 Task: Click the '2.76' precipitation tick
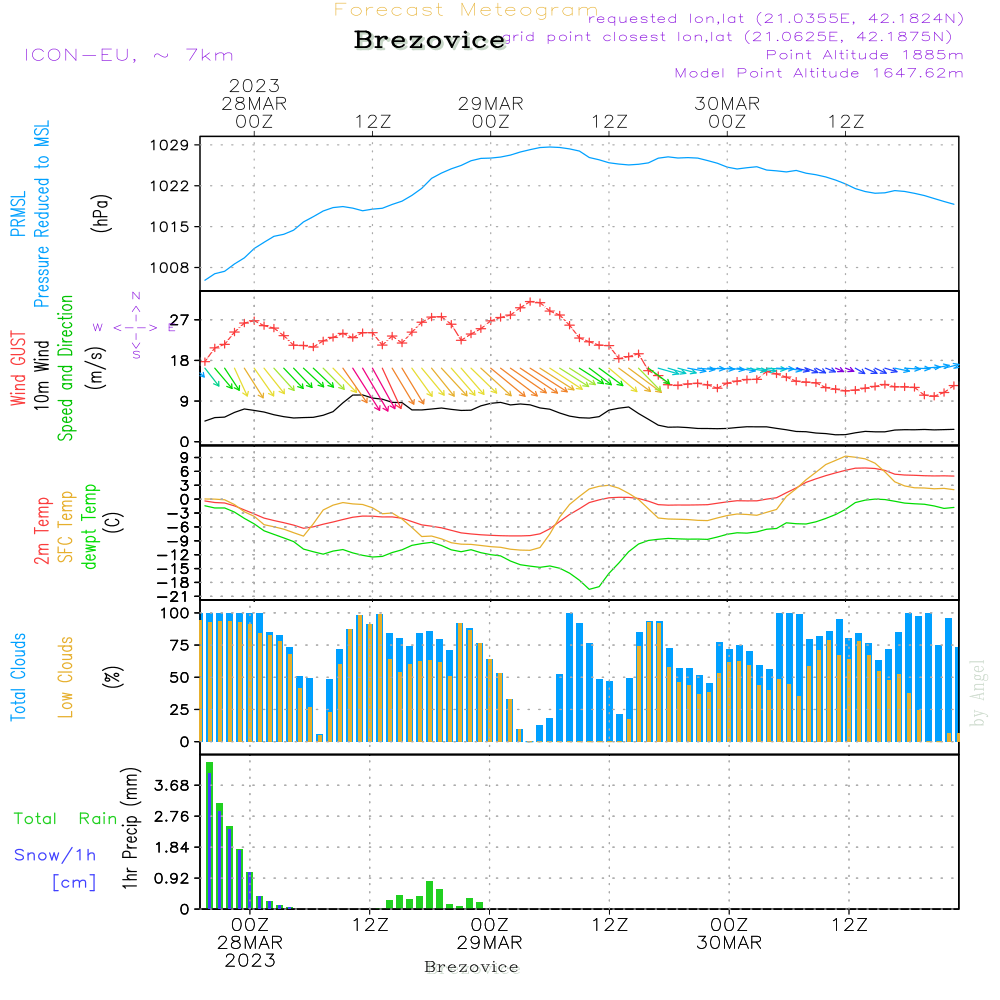(172, 816)
